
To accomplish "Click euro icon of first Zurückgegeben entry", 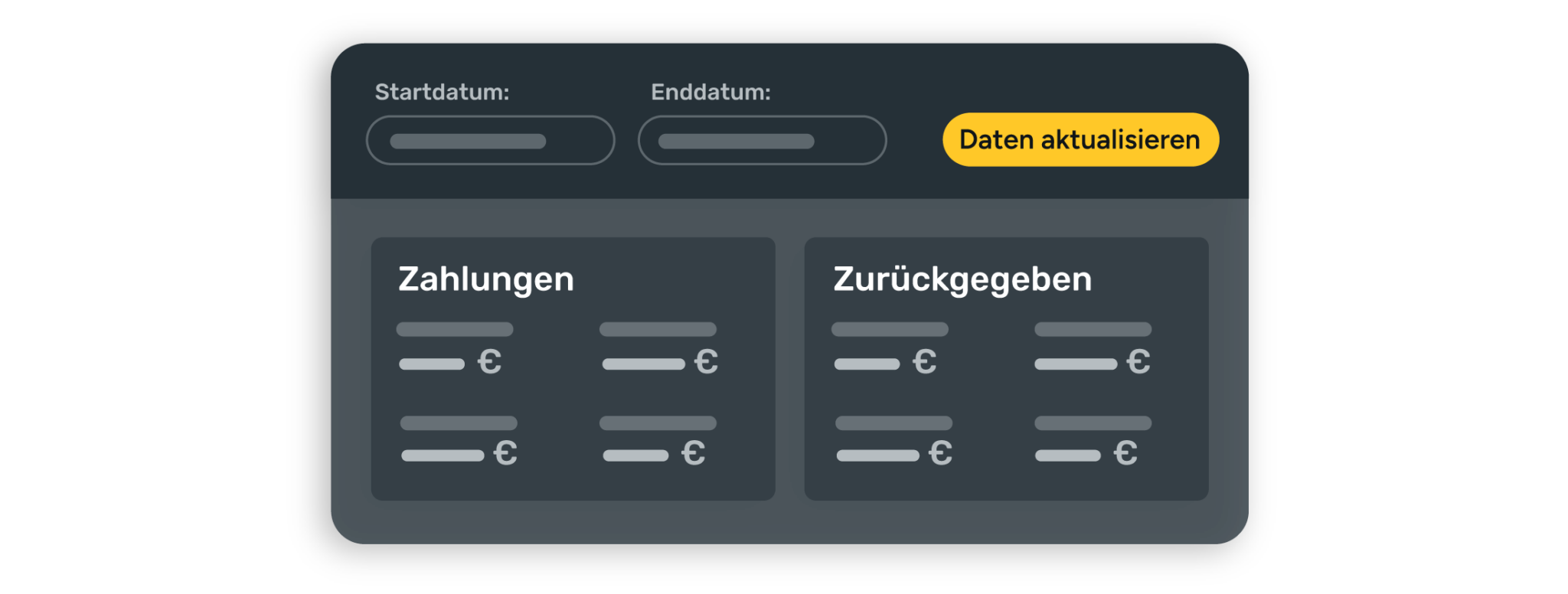I will point(925,362).
